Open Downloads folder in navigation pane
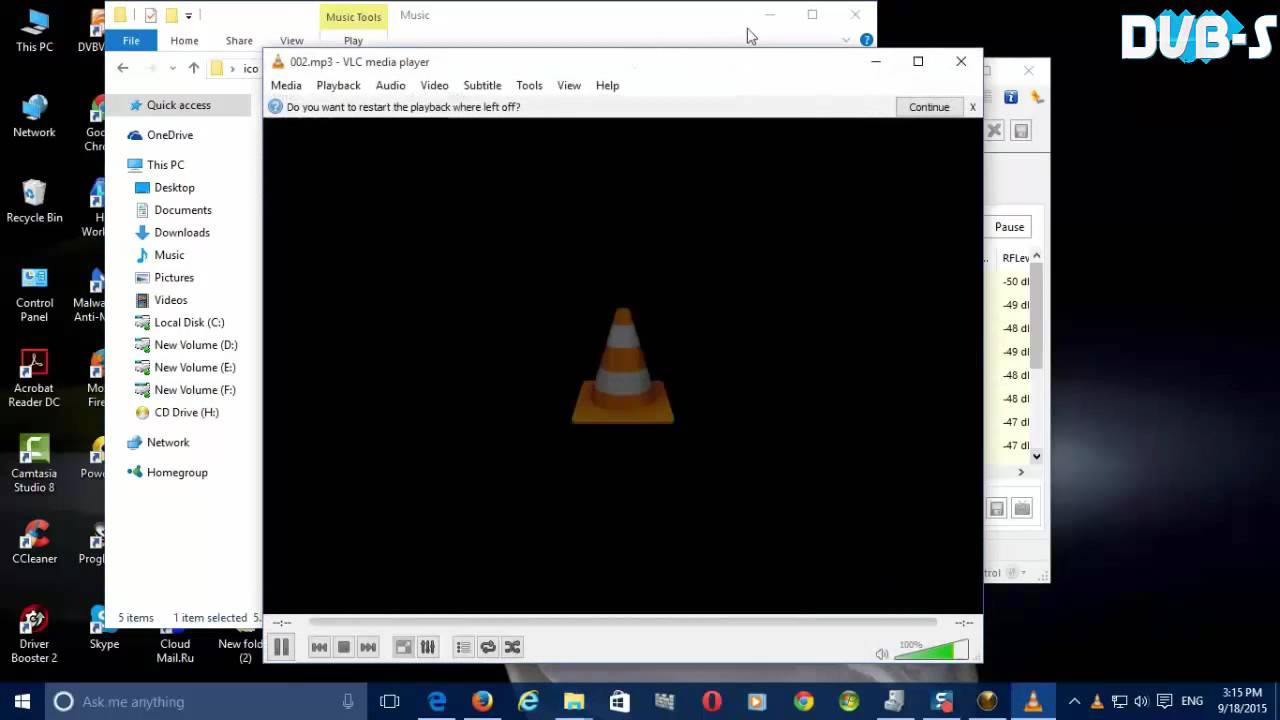The width and height of the screenshot is (1280, 720). point(181,233)
